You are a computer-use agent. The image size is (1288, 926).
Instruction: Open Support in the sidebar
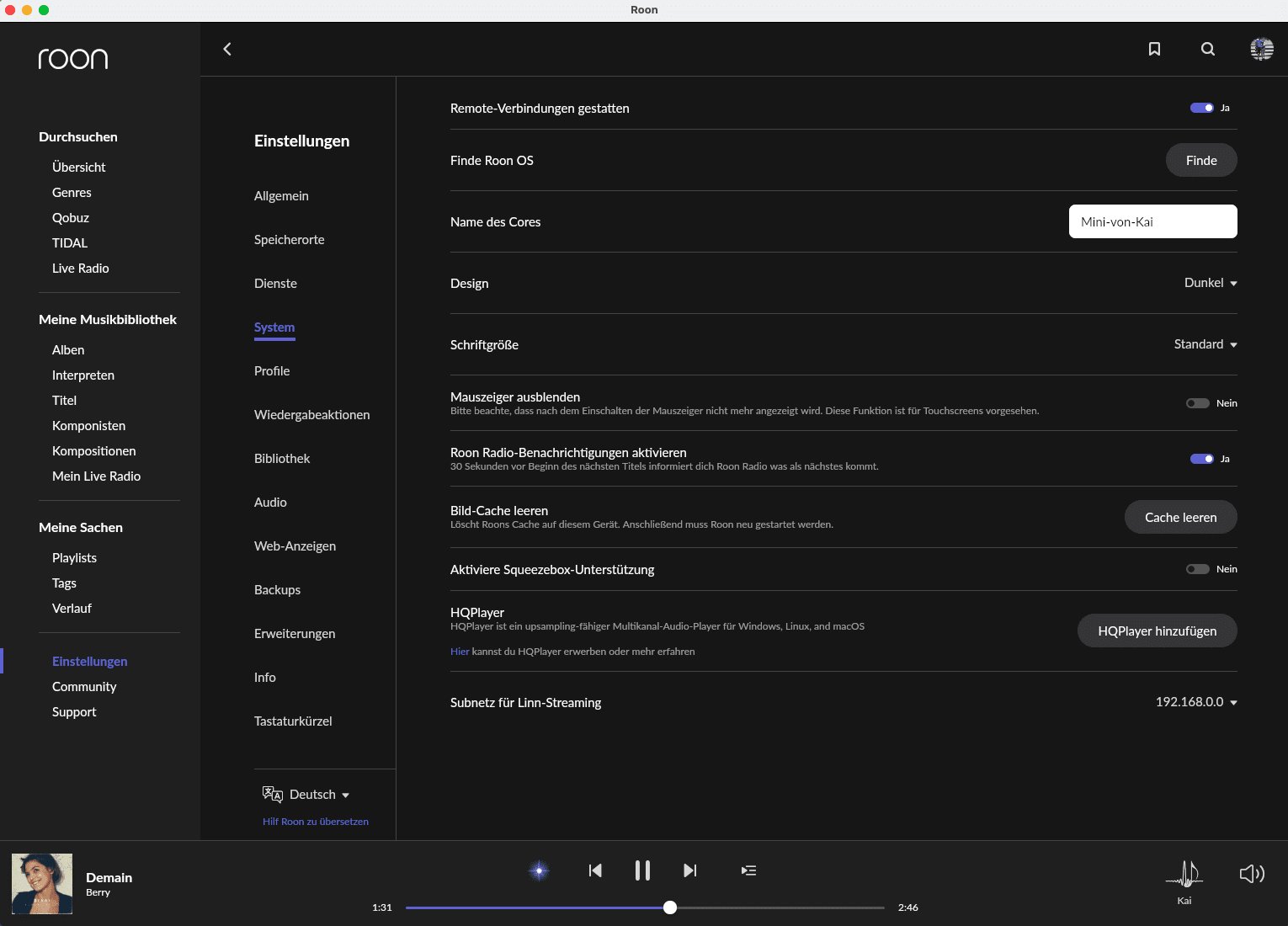[74, 712]
